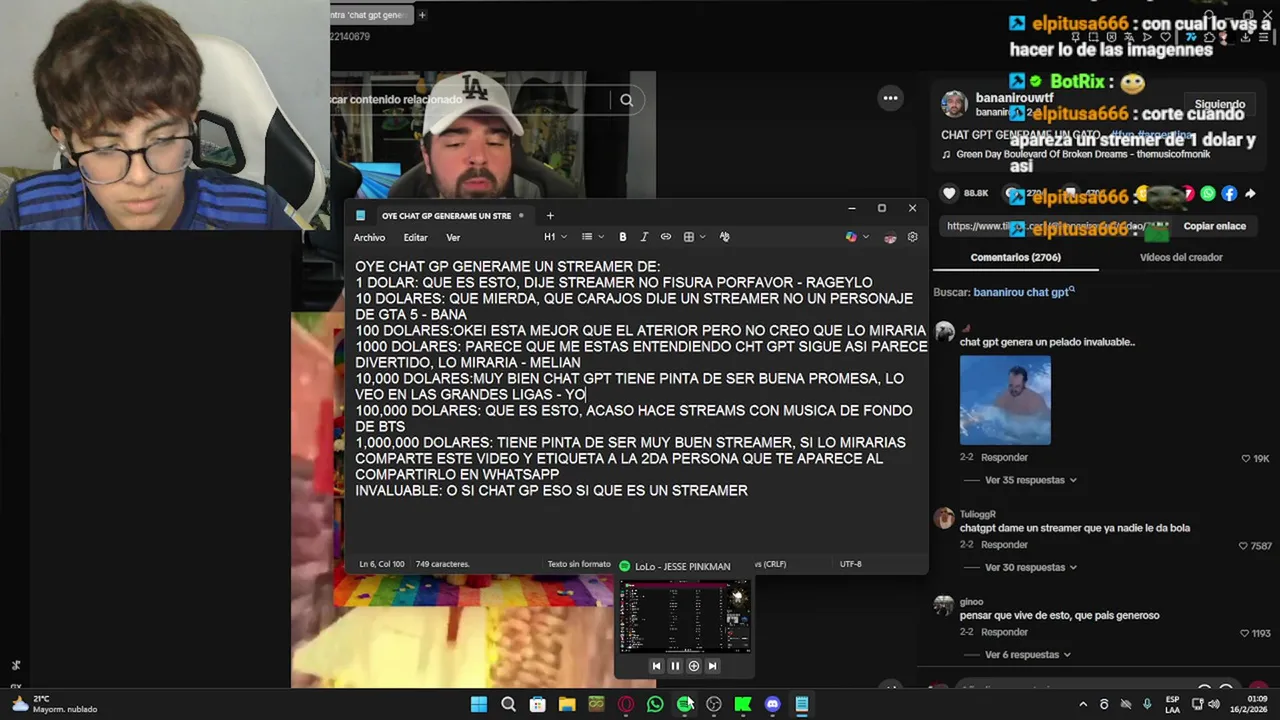Click Copiar enlace button
1280x720 pixels.
tap(1214, 226)
